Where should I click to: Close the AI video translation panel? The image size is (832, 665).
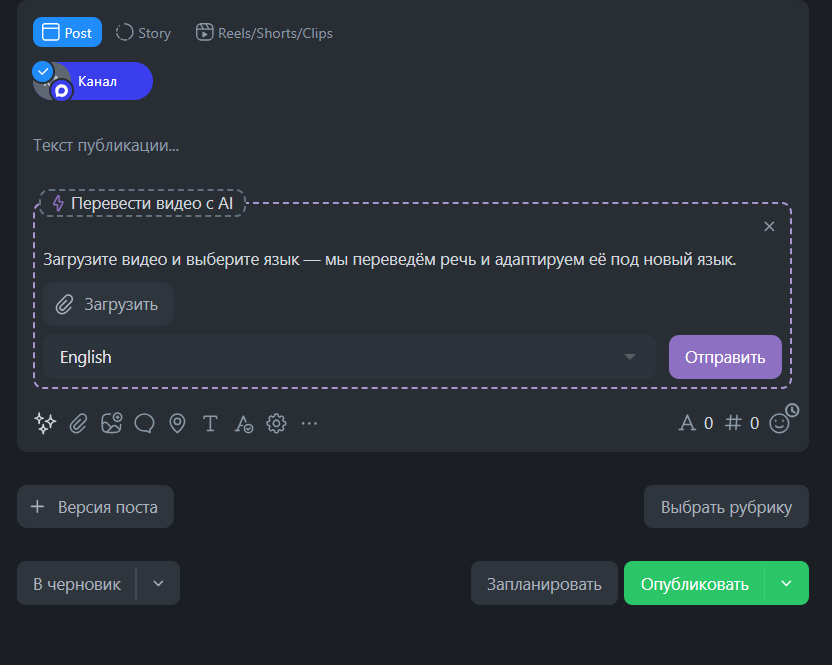(769, 226)
